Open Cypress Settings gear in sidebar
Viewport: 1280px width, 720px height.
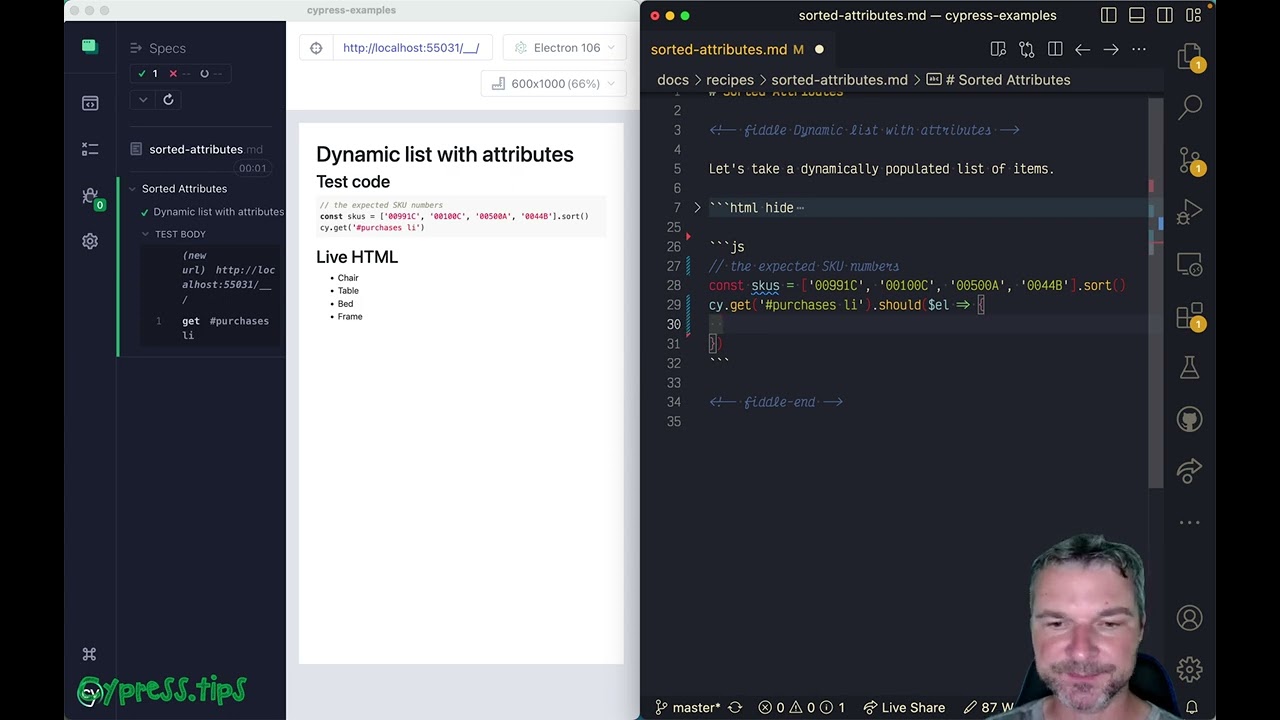90,241
